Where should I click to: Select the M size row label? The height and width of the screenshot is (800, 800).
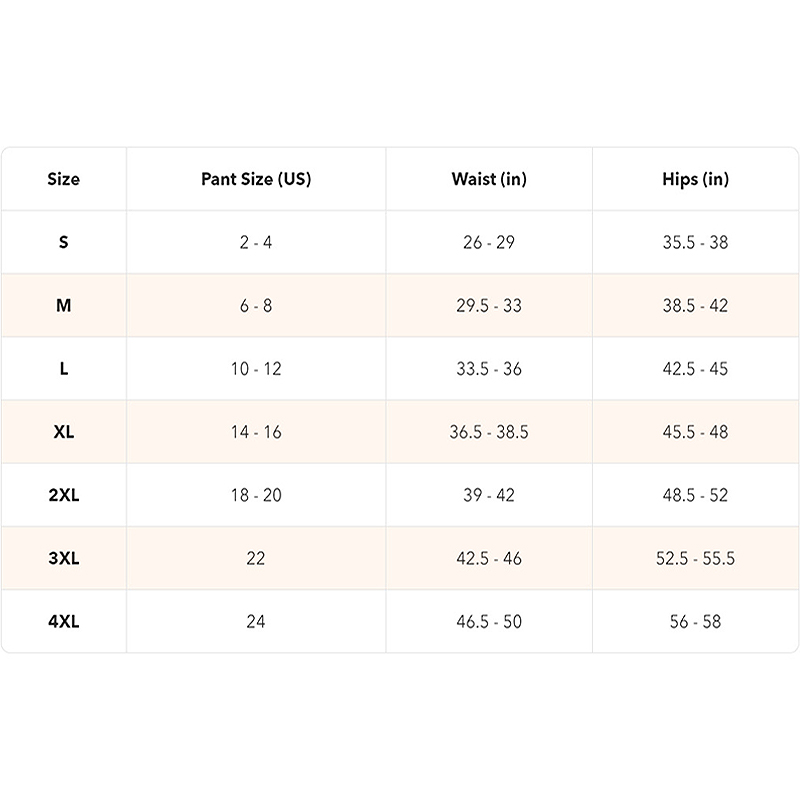pyautogui.click(x=63, y=306)
